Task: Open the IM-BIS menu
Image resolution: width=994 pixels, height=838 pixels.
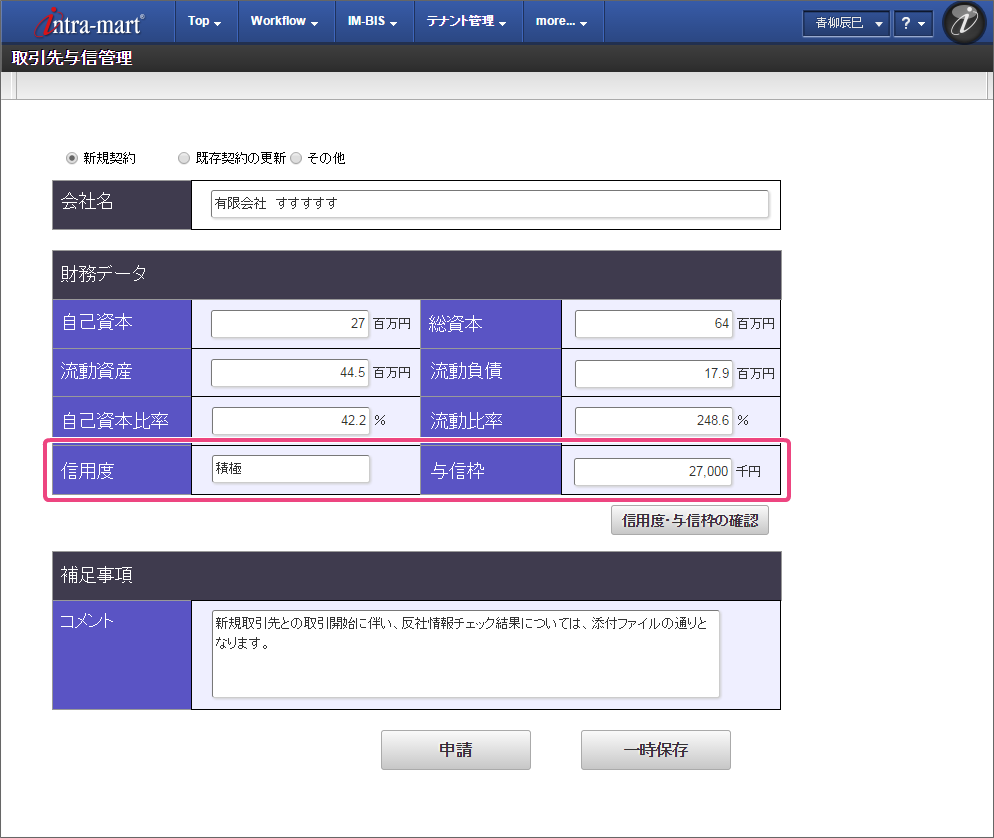Action: click(379, 21)
